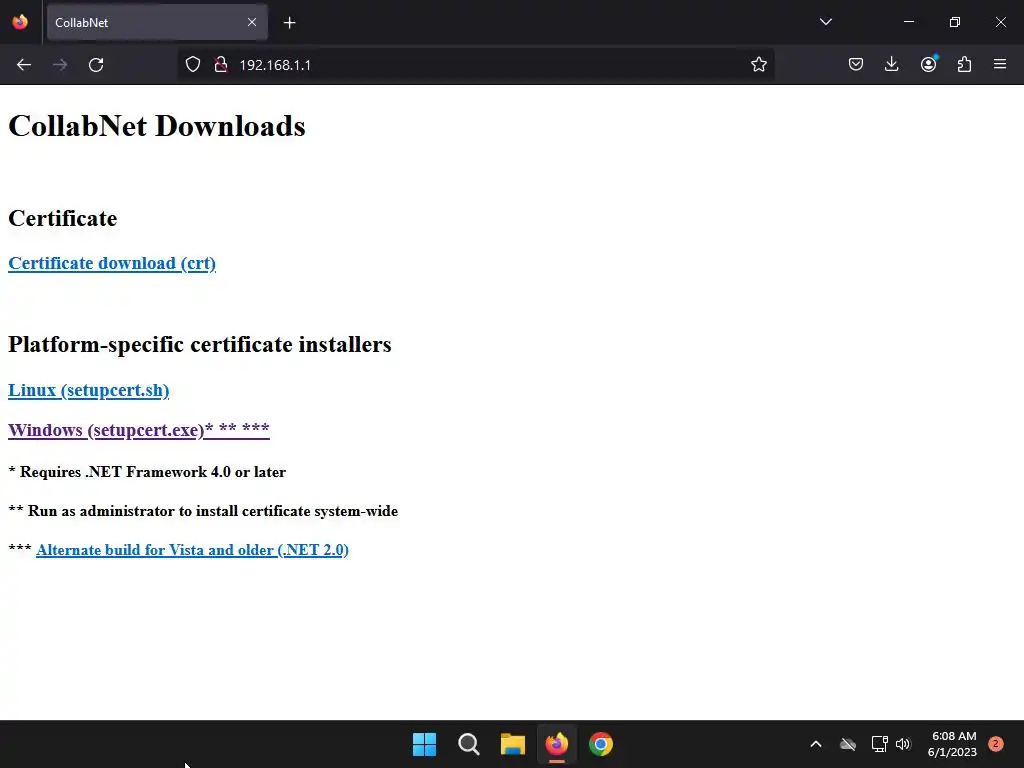Open the Firefox application hamburger menu
Image resolution: width=1024 pixels, height=768 pixels.
1000,65
